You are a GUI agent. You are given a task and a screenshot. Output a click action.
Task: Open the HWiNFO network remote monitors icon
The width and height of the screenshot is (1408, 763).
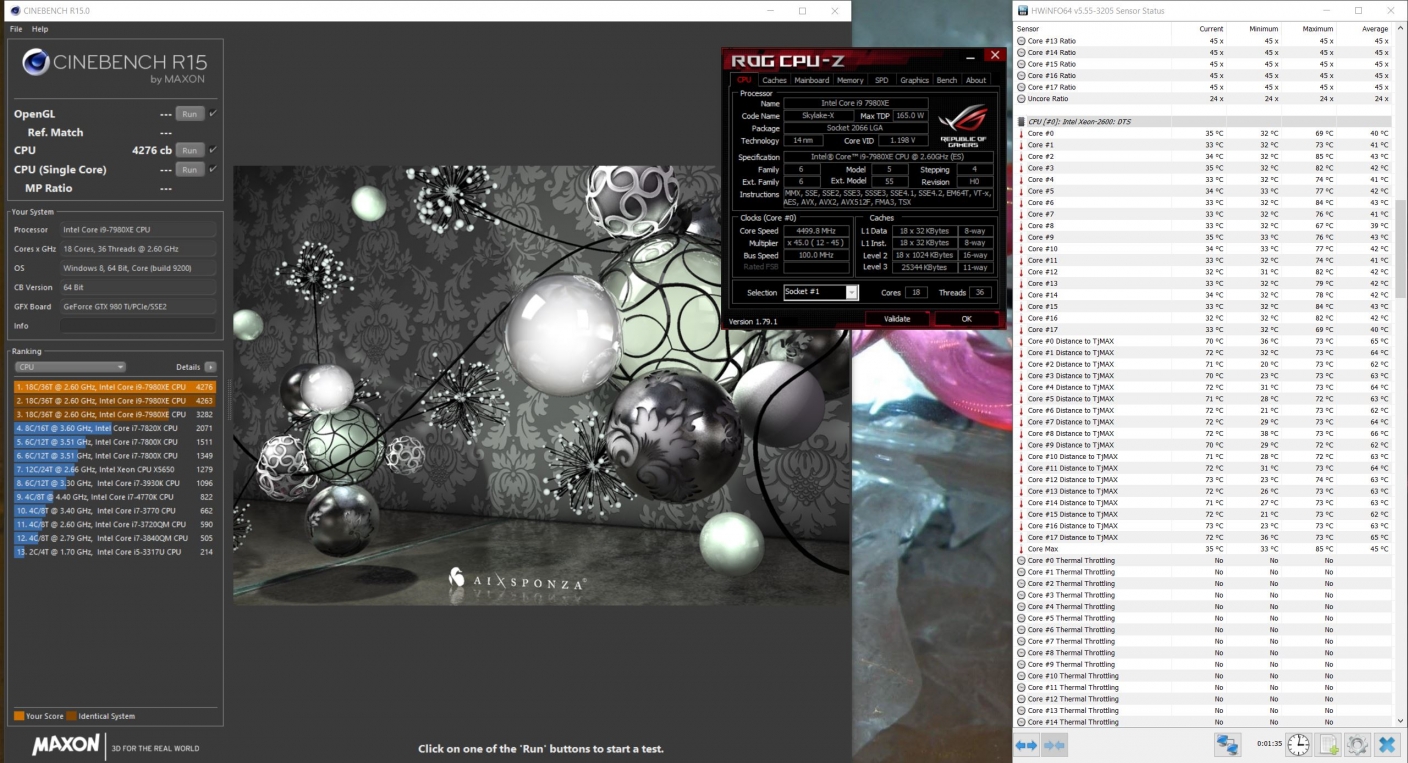click(x=1227, y=745)
